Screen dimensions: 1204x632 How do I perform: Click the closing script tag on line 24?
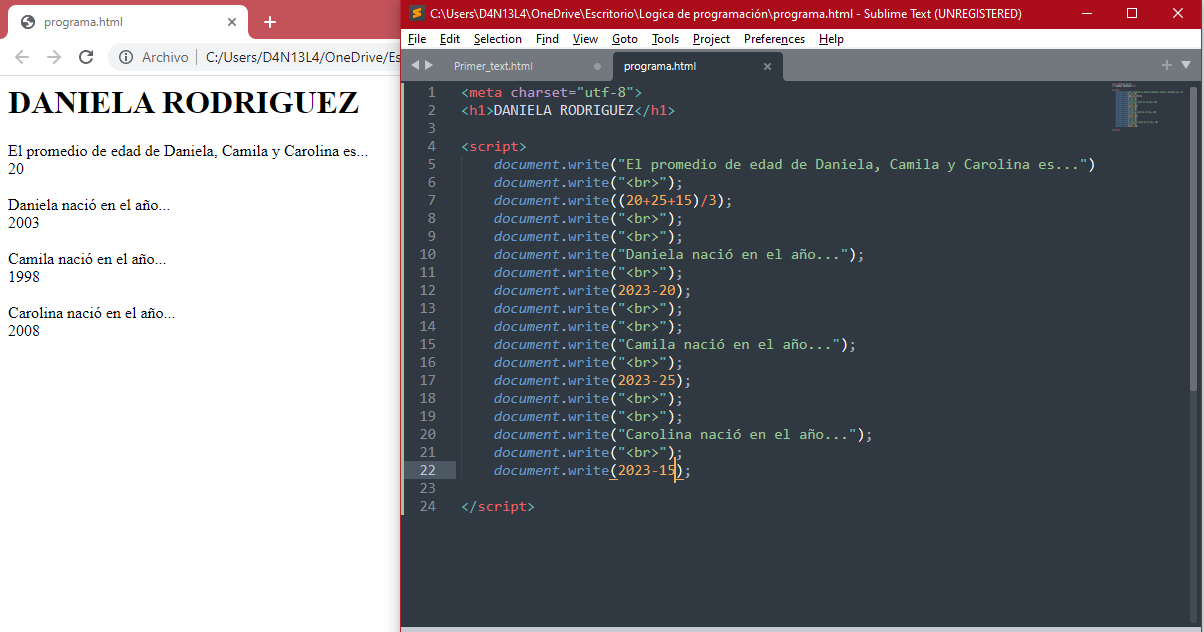(x=498, y=506)
